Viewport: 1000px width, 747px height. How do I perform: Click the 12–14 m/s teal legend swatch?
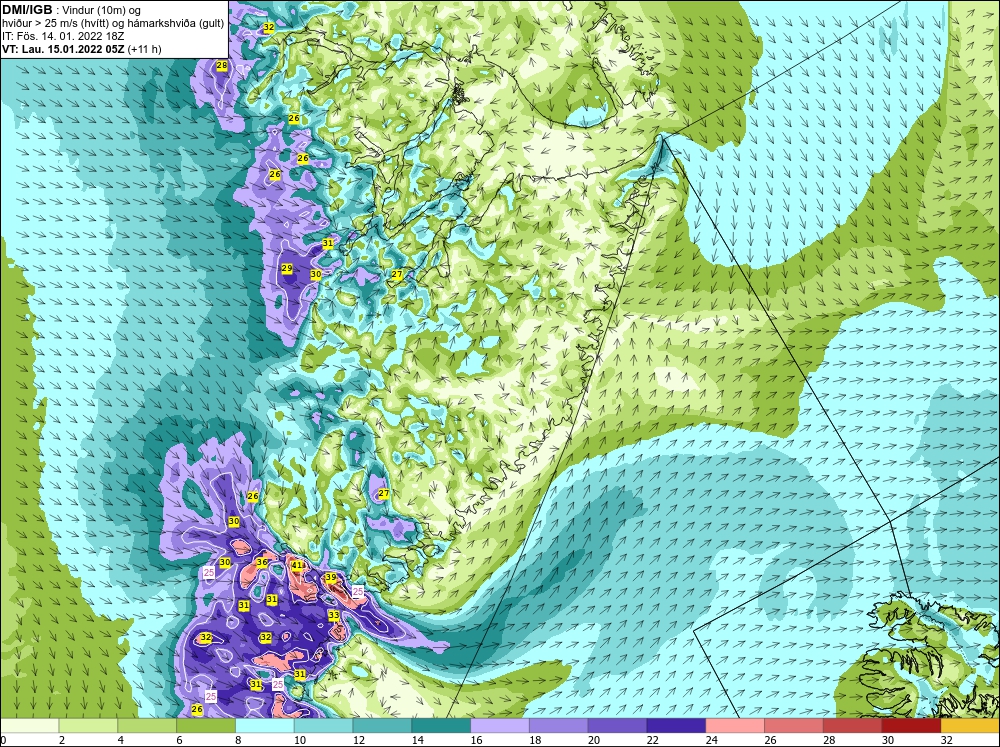(382, 725)
